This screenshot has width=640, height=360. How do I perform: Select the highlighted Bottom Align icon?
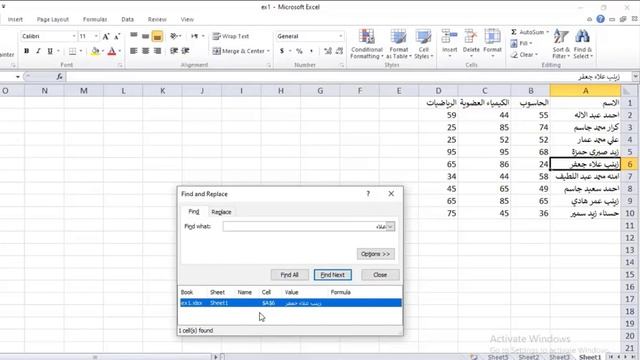[157, 36]
